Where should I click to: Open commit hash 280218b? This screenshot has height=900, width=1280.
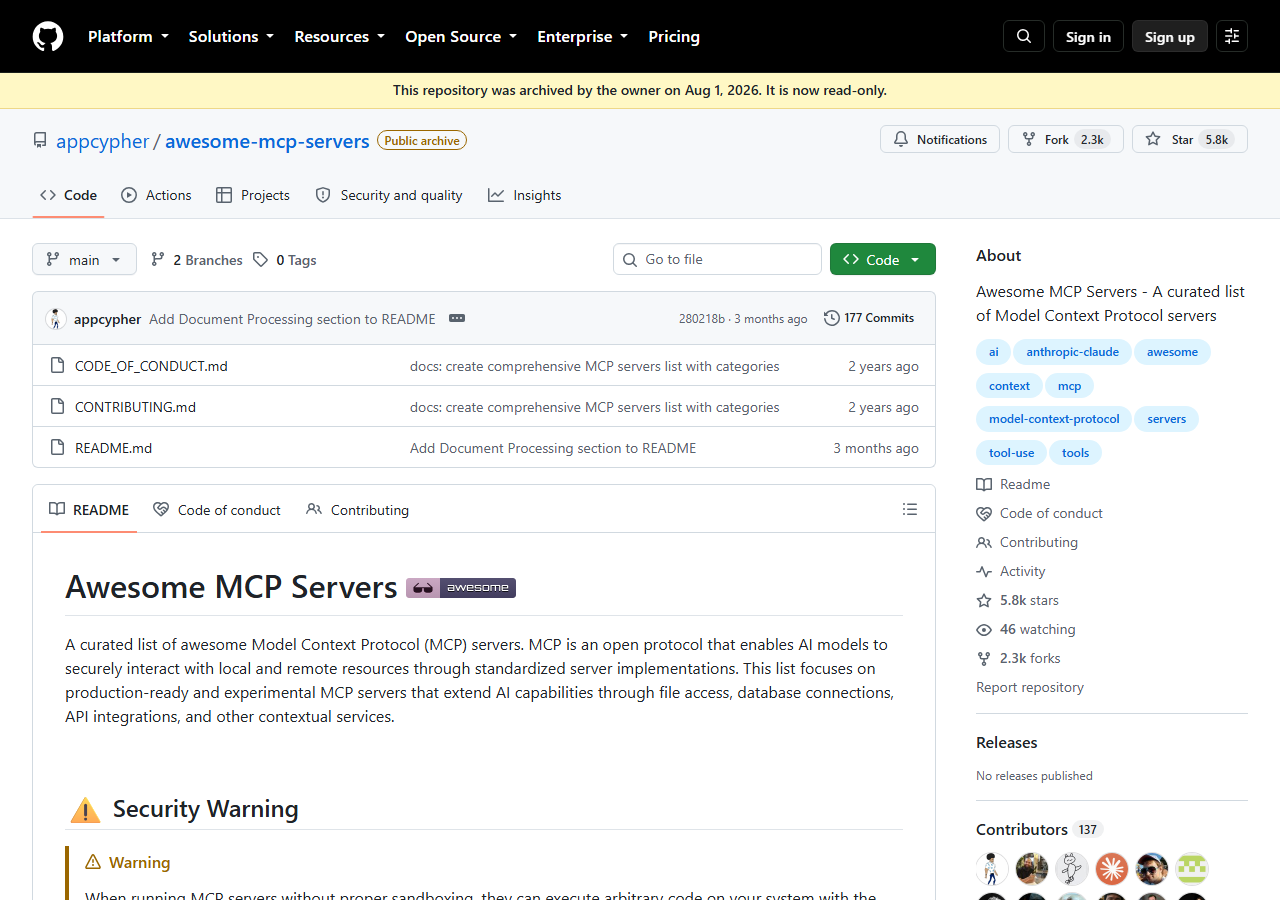pyautogui.click(x=702, y=319)
